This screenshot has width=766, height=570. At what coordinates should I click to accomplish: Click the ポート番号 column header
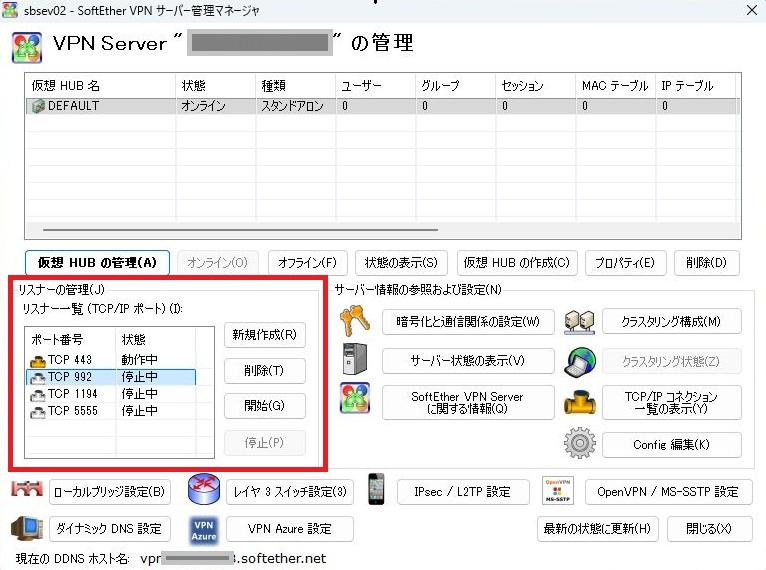point(71,339)
